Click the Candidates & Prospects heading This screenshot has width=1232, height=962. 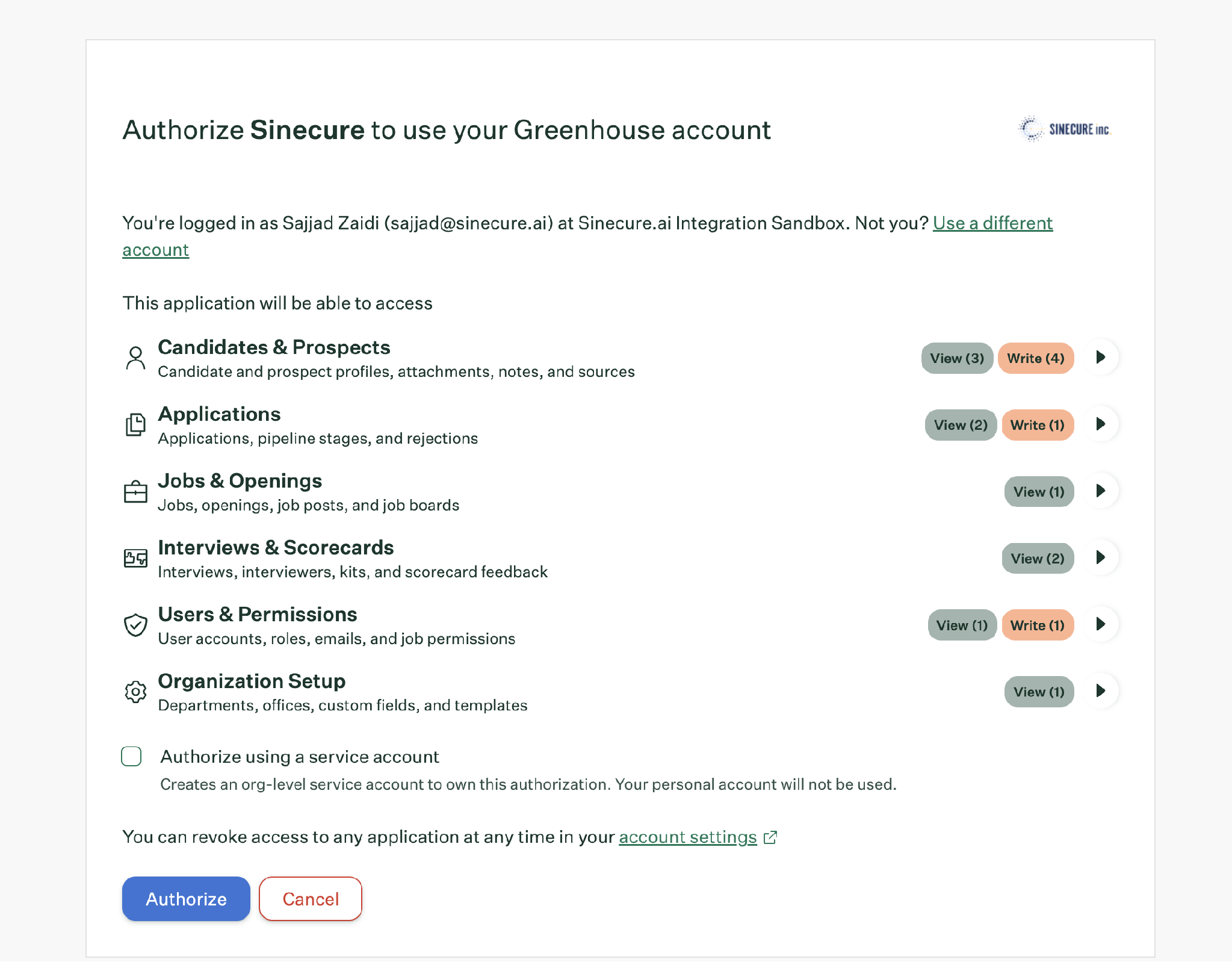point(274,347)
